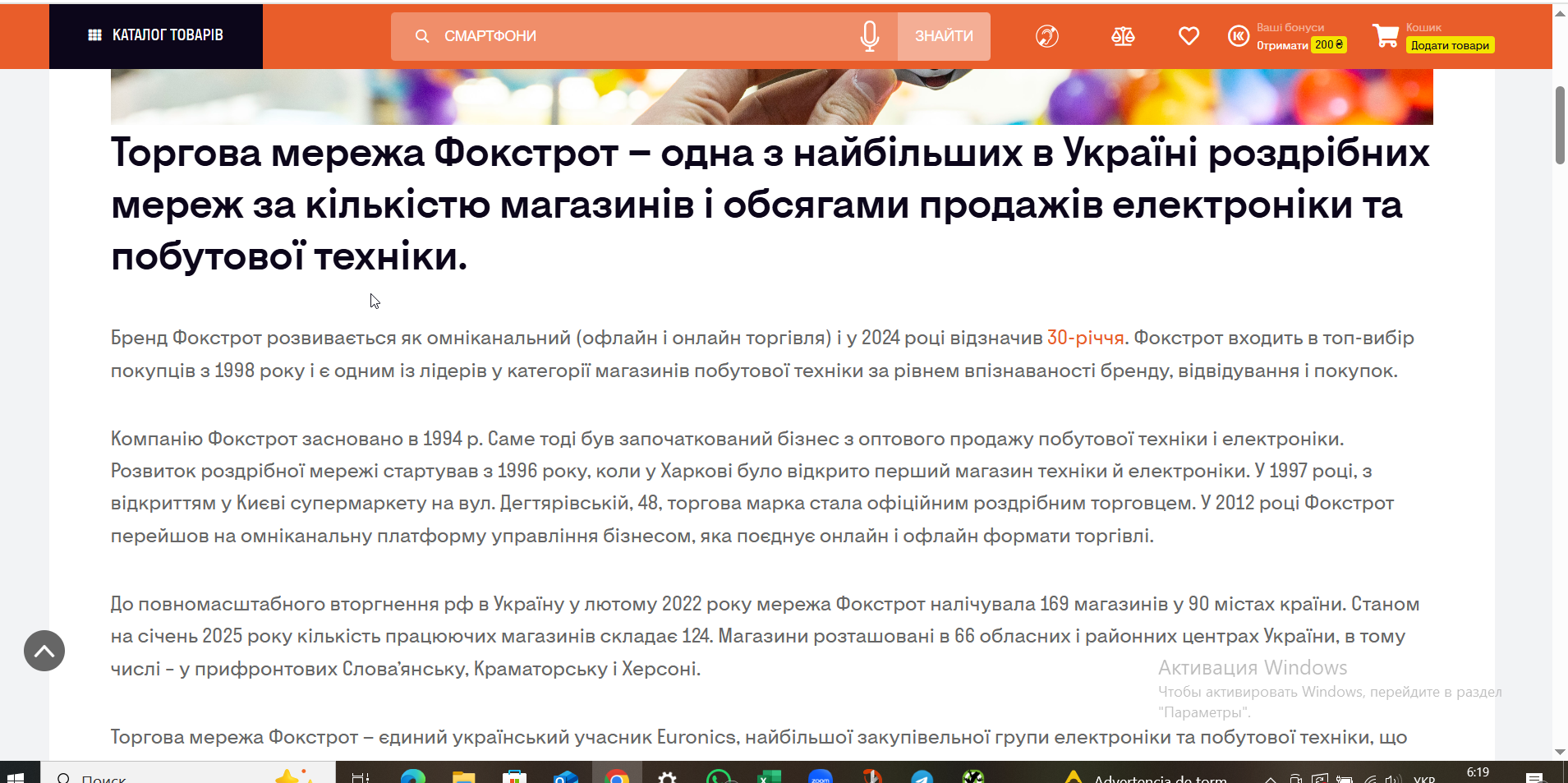Click the scrollbar up arrow
Viewport: 1568px width, 783px height.
tap(1560, 13)
